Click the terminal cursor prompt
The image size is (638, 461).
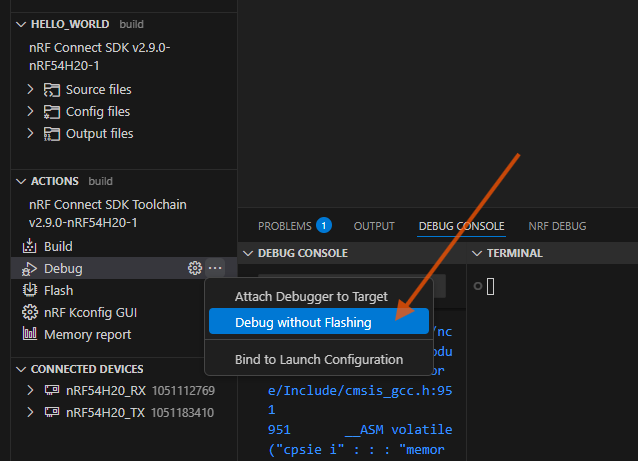[490, 286]
